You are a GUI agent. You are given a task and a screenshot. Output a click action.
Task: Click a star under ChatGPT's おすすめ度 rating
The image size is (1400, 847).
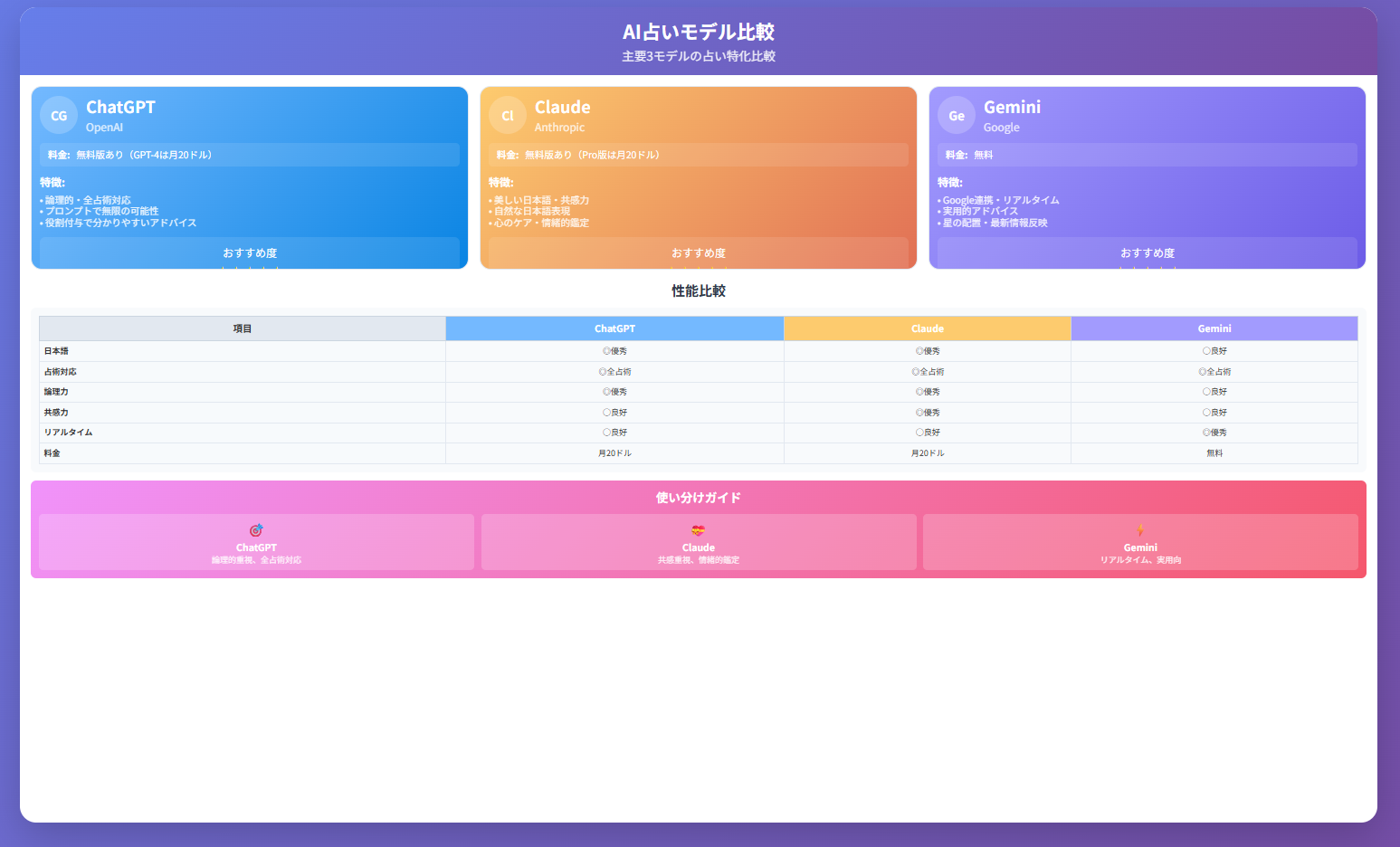(x=251, y=268)
